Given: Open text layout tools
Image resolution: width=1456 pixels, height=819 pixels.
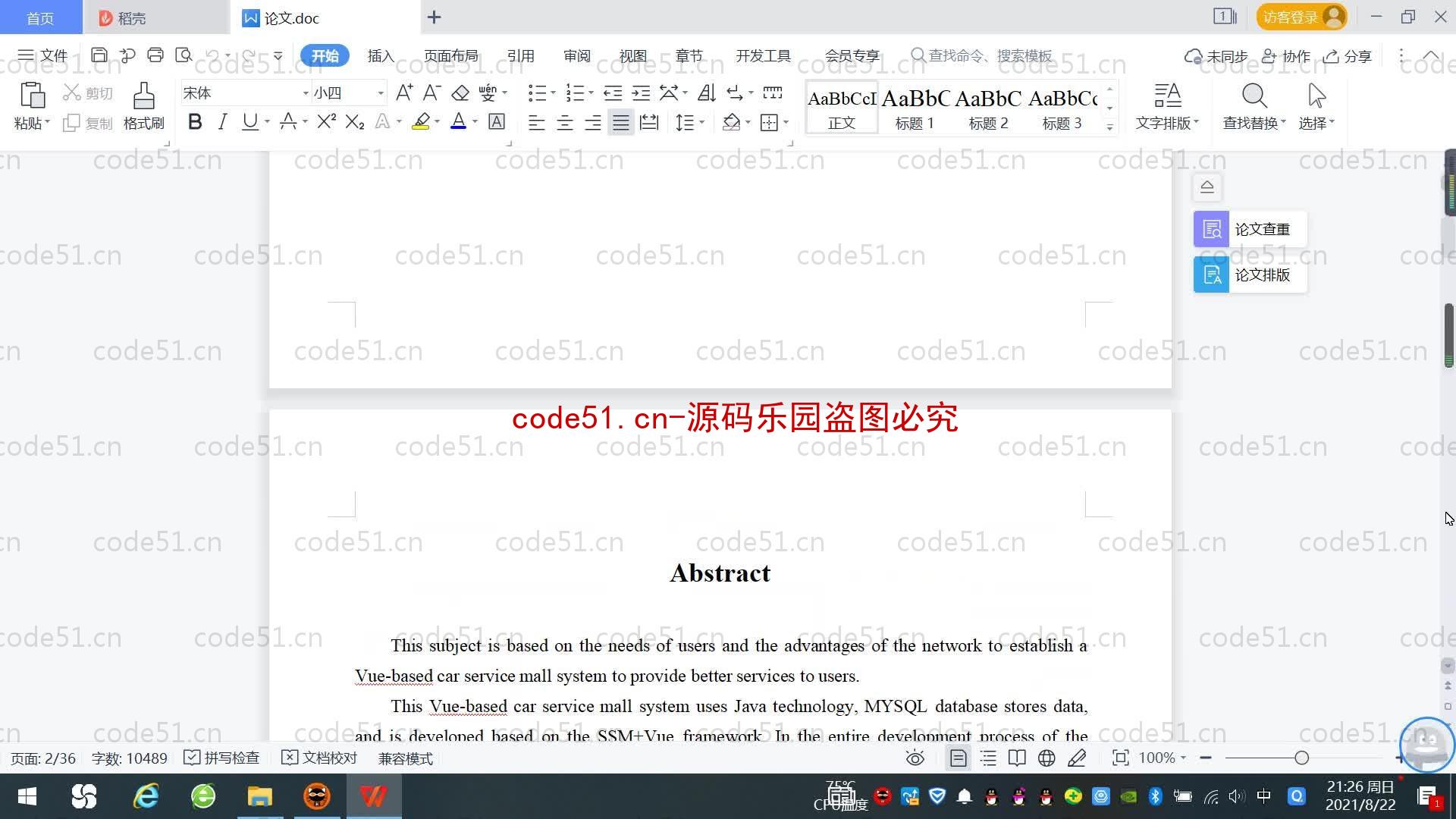Looking at the screenshot, I should [x=1167, y=106].
